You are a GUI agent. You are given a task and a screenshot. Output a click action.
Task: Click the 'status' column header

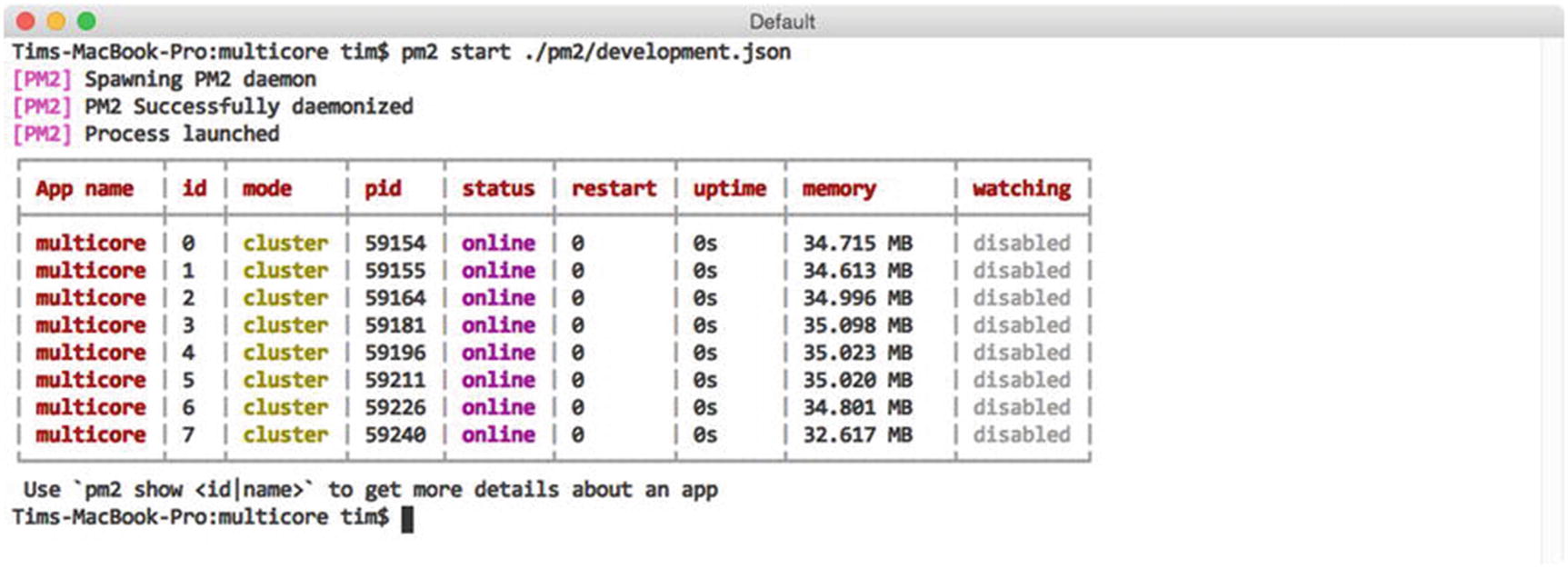point(498,189)
